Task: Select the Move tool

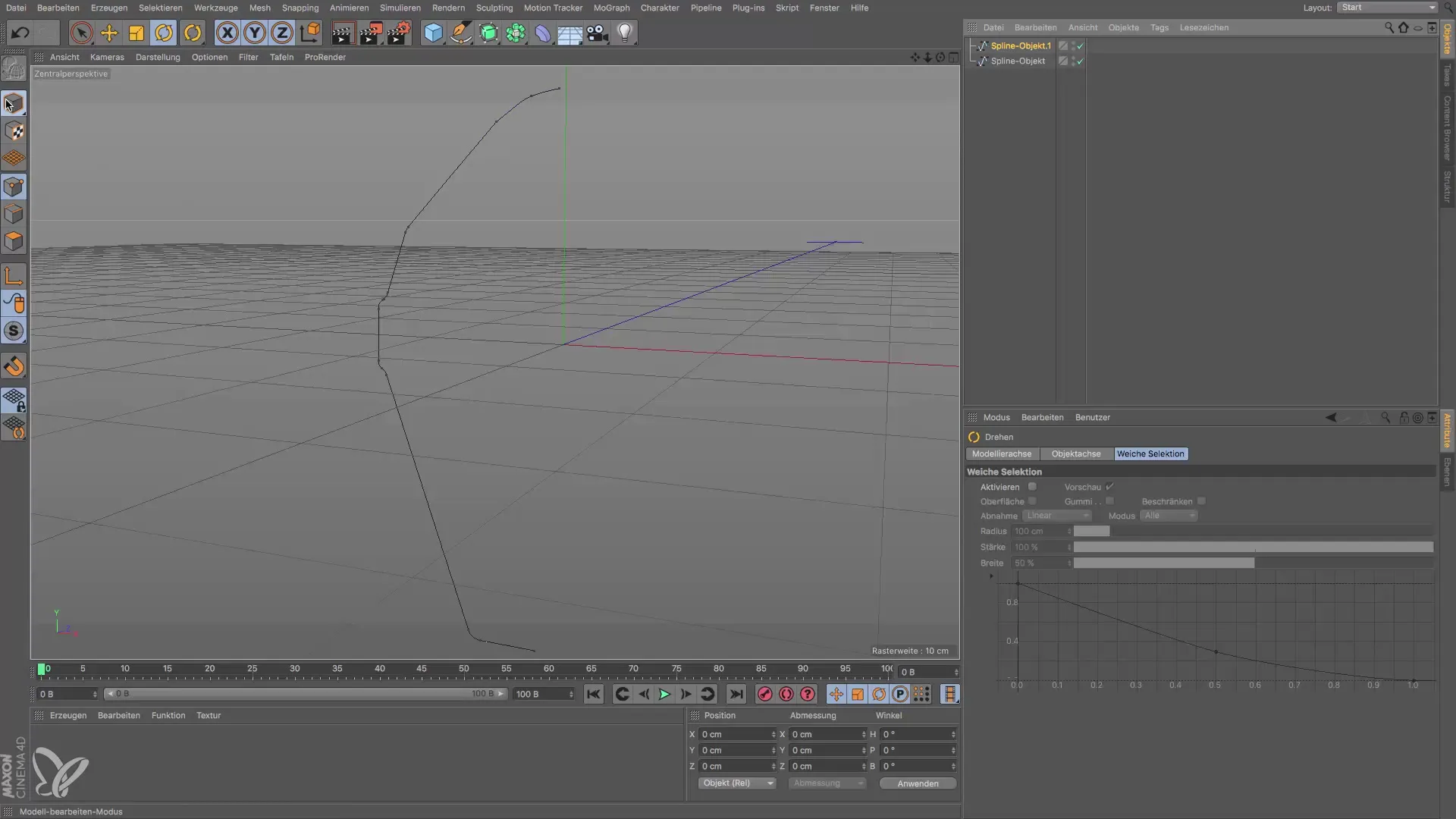Action: 109,33
